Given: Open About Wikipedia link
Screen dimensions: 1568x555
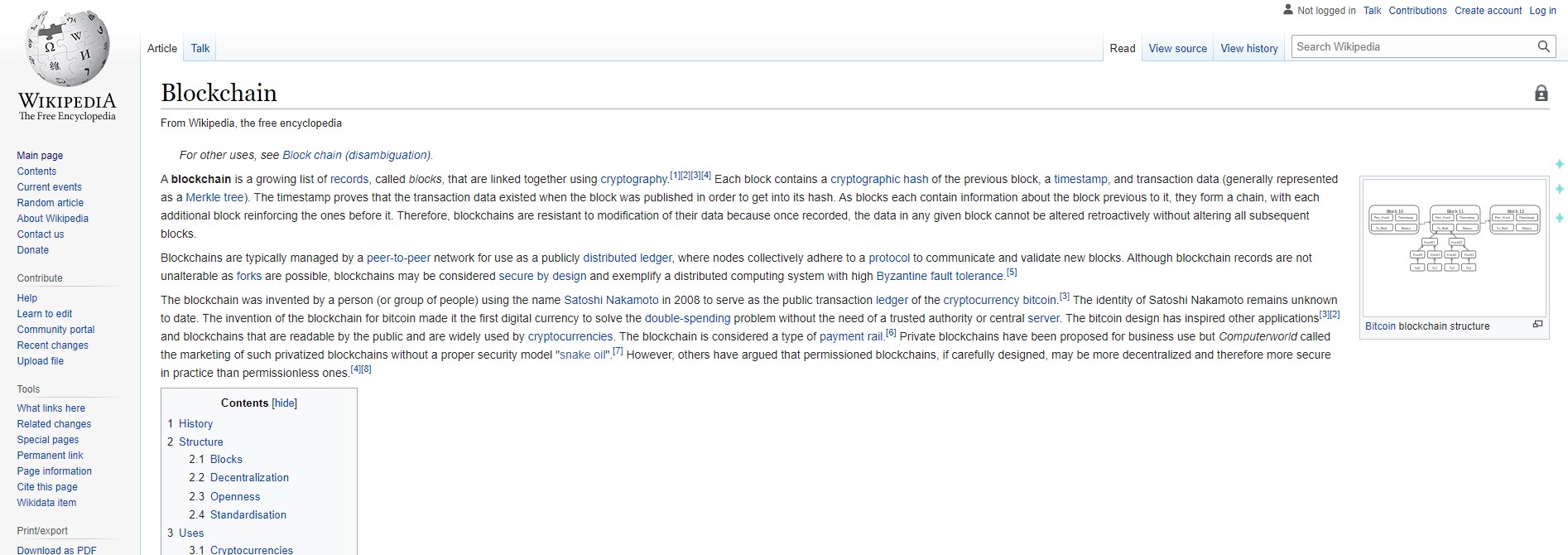Looking at the screenshot, I should (x=52, y=218).
